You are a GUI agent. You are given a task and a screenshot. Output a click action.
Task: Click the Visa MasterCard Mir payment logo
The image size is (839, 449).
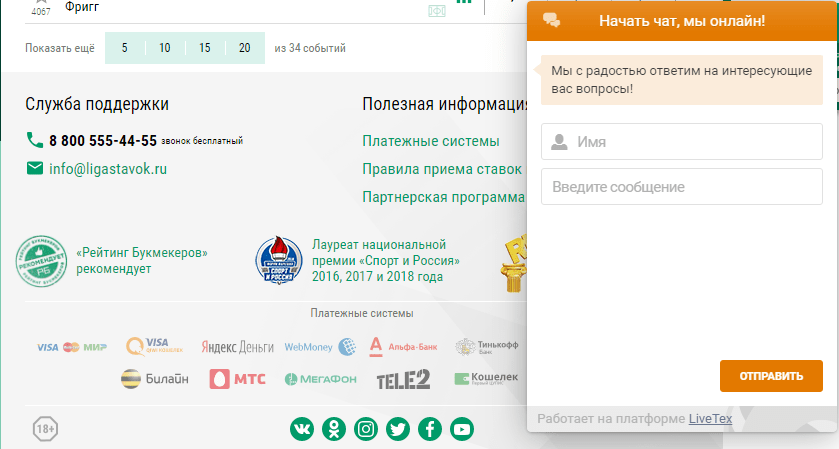pos(72,347)
